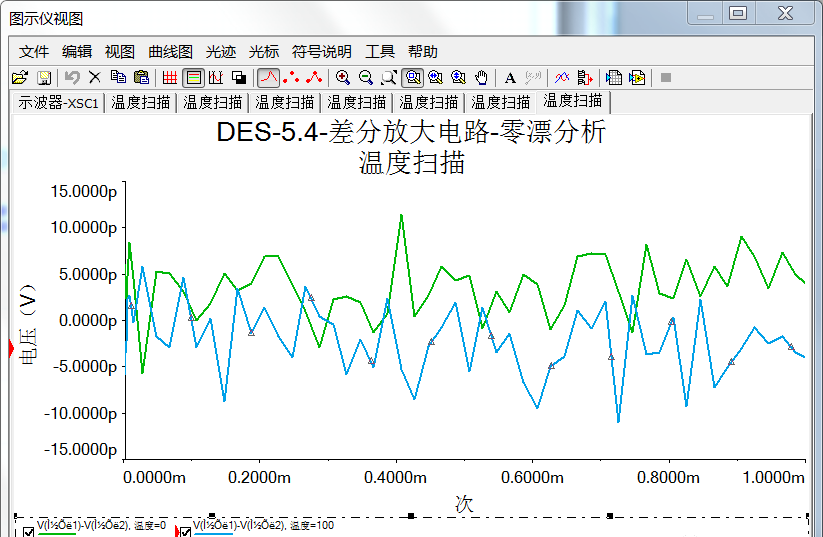Select the 温度=0 legend label text
The width and height of the screenshot is (823, 537).
[101, 525]
